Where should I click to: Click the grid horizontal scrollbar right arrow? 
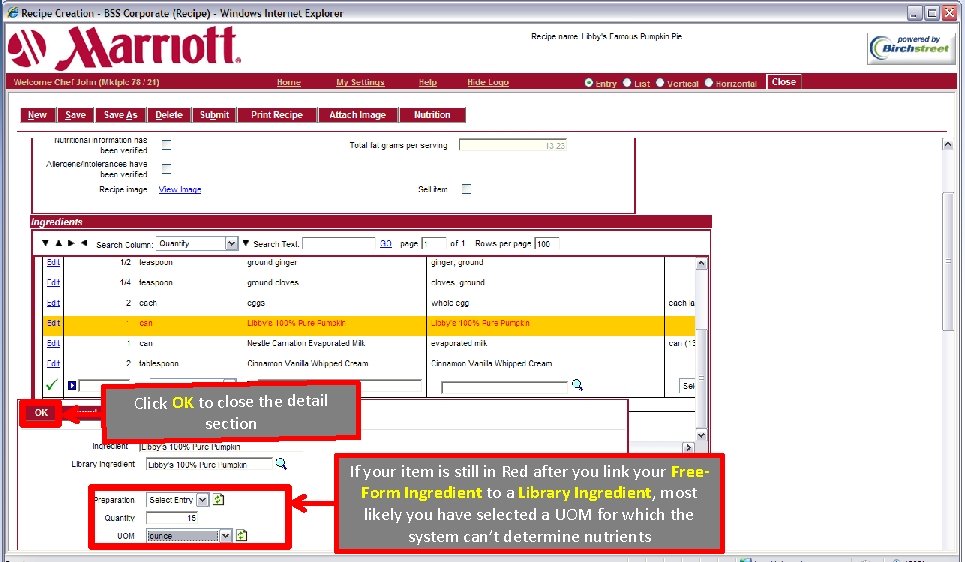[x=689, y=448]
